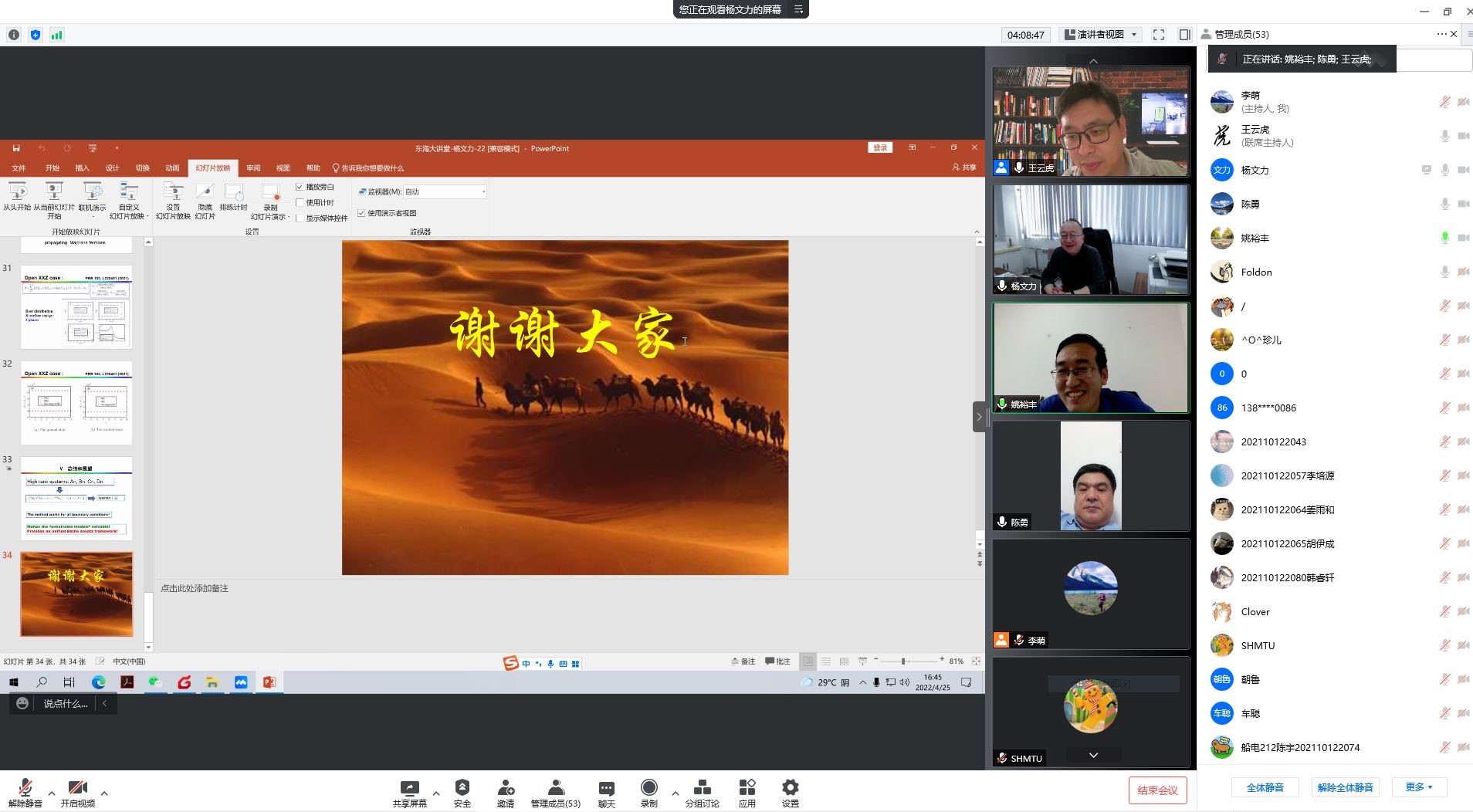Open the Breakout Rooms icon

click(702, 788)
